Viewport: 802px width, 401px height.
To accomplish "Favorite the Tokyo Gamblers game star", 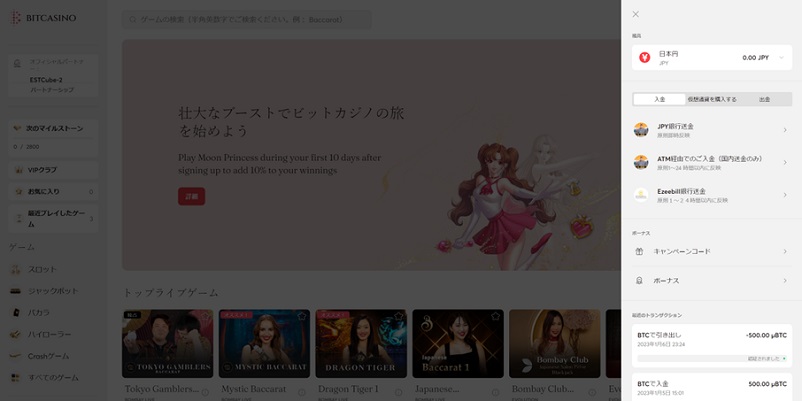I will pyautogui.click(x=205, y=317).
